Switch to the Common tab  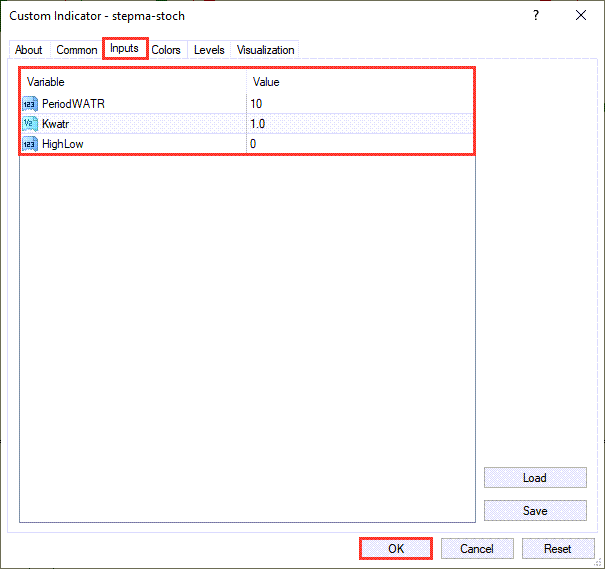point(77,50)
